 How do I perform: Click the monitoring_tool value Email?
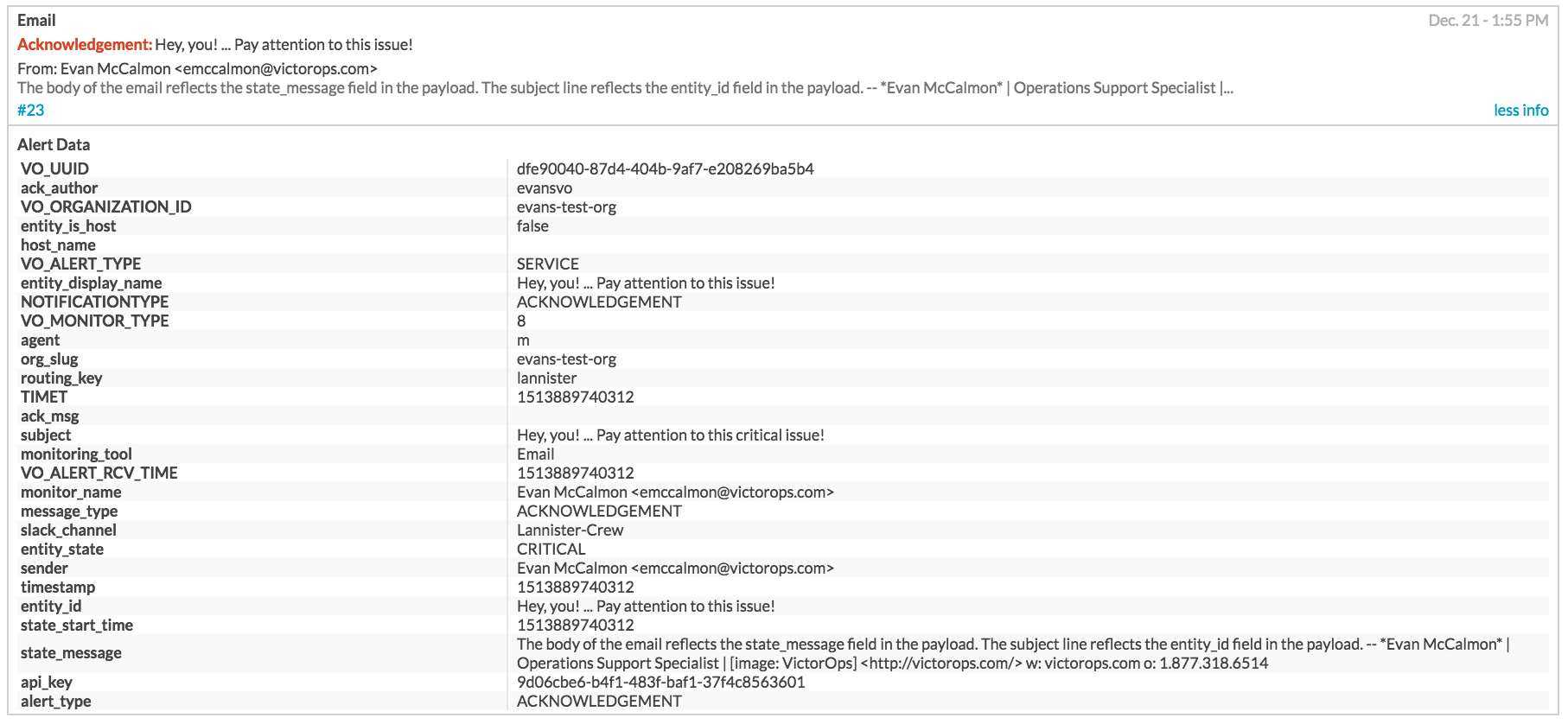pos(535,454)
